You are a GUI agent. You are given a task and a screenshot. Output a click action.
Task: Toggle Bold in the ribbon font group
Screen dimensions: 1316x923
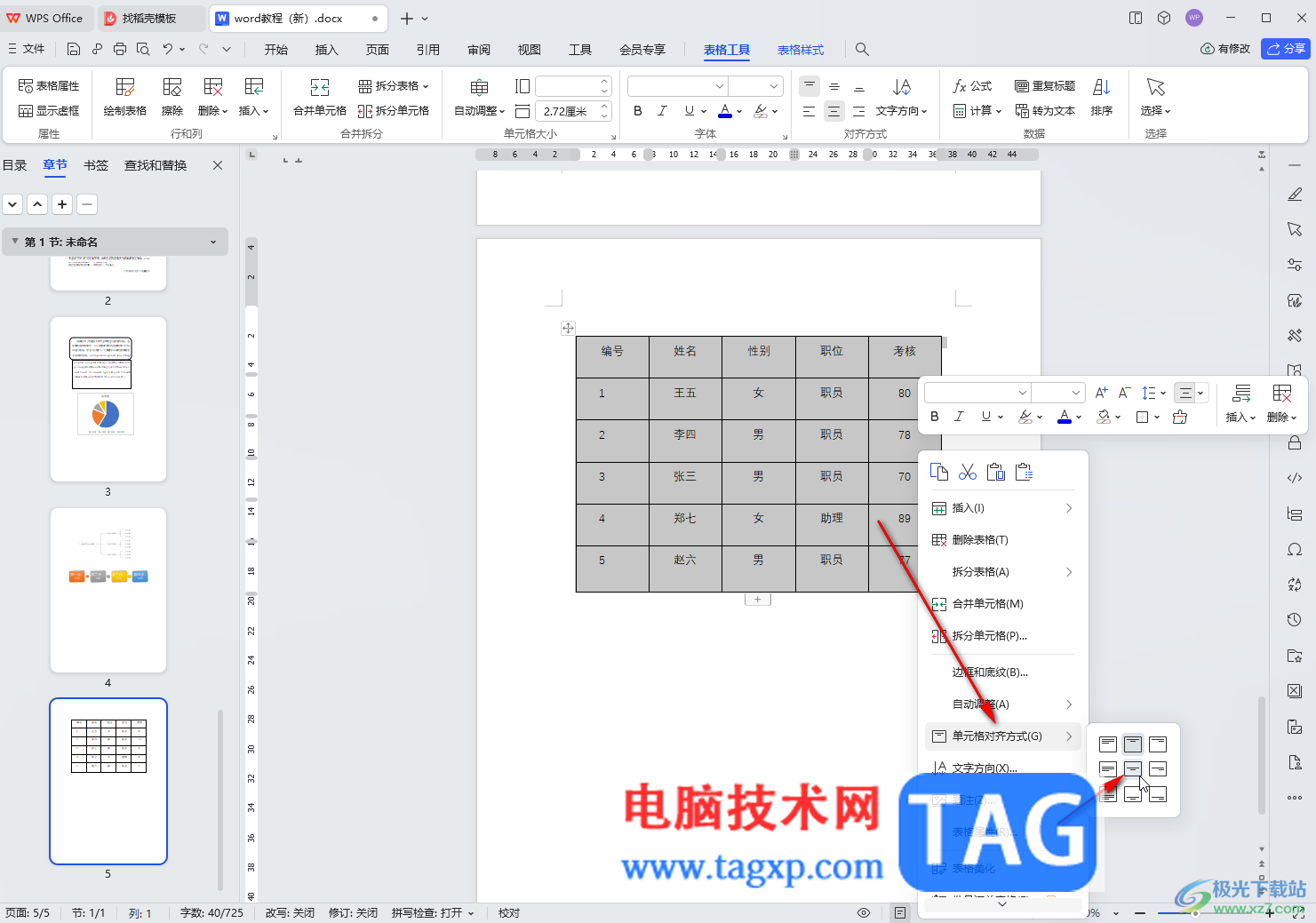pyautogui.click(x=637, y=111)
